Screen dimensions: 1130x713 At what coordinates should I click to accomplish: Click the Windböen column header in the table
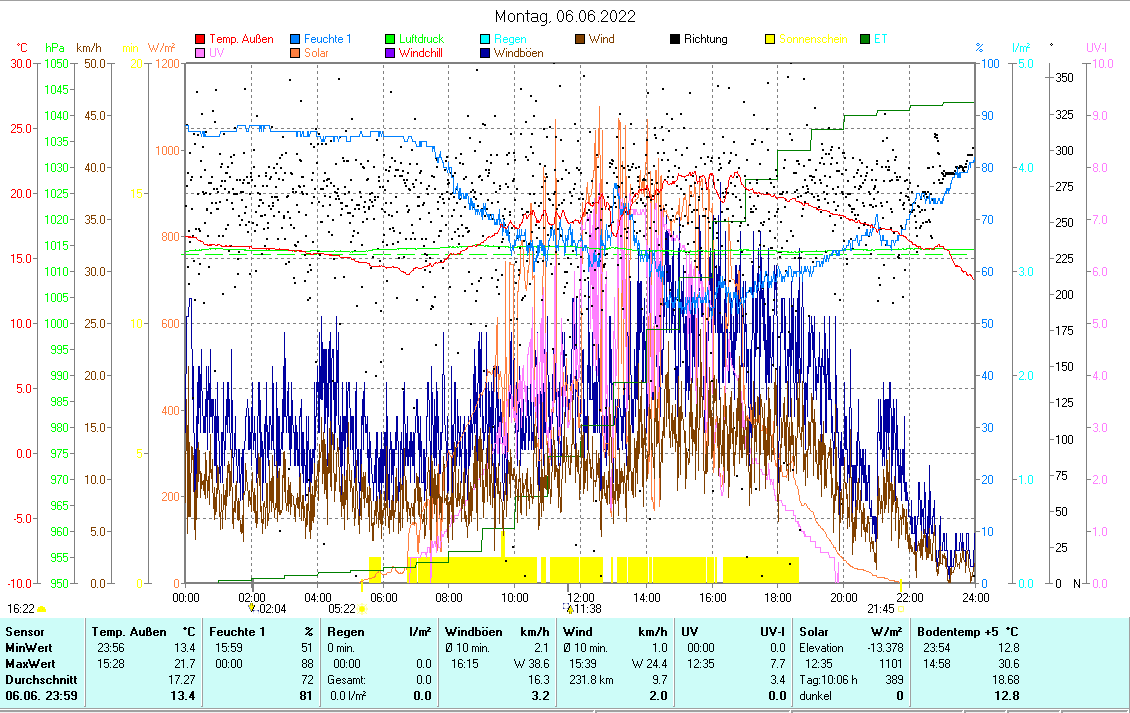point(473,632)
